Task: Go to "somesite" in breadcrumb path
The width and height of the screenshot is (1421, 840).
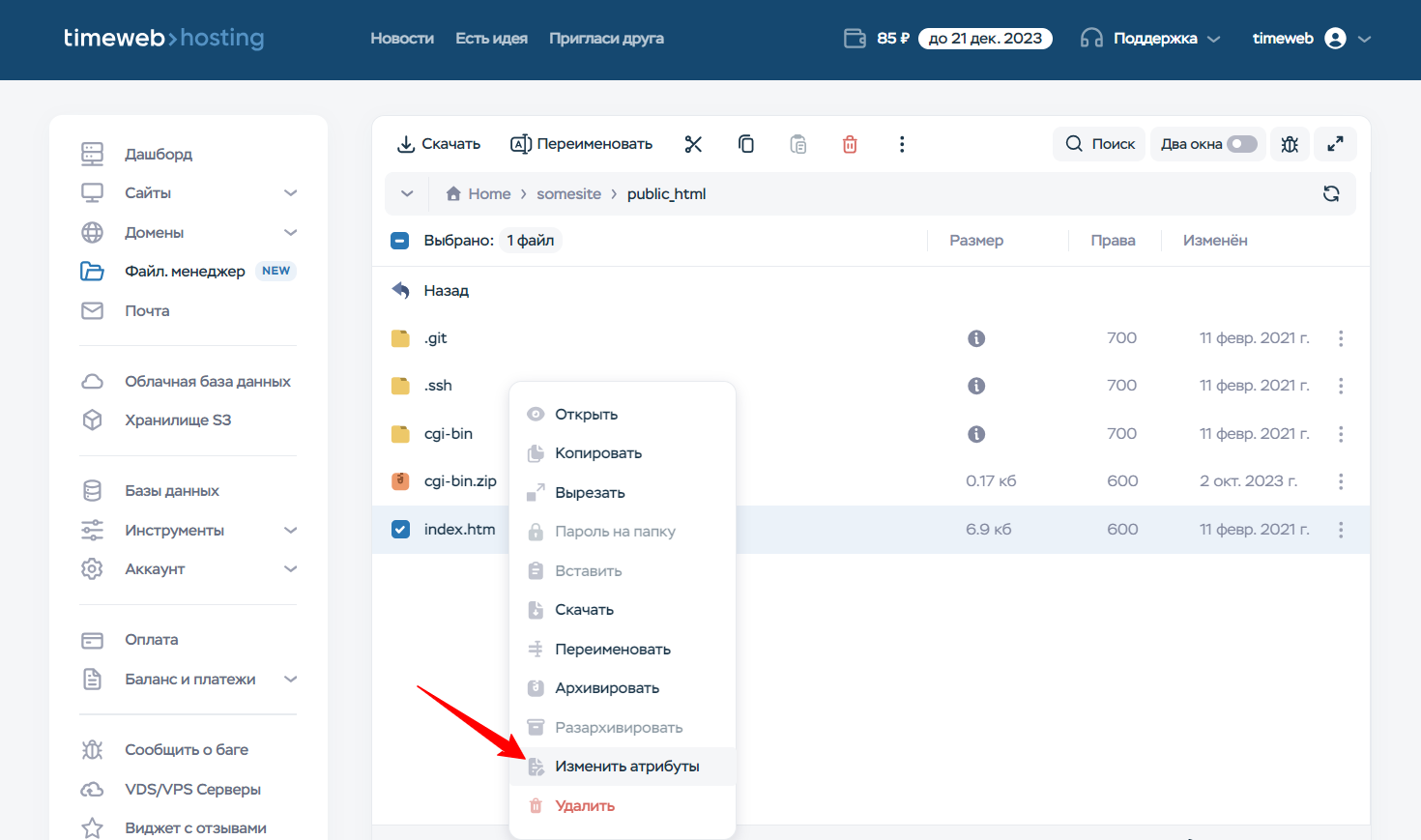Action: click(568, 194)
